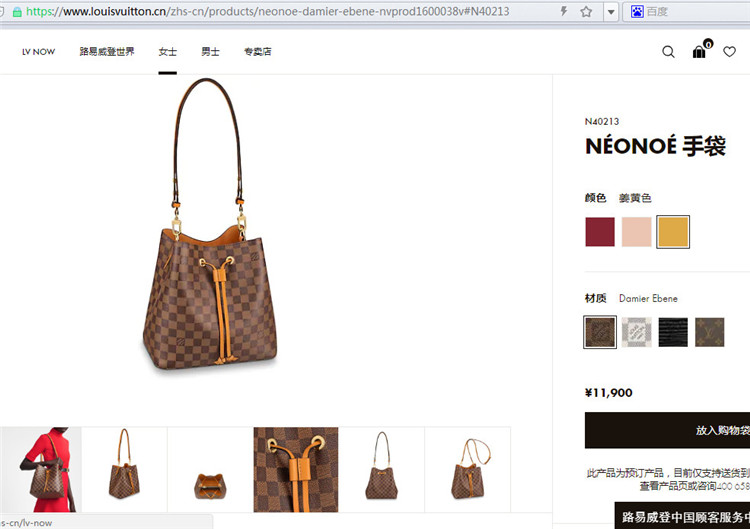Image resolution: width=750 pixels, height=529 pixels.
Task: Expand the address bar dropdown arrow
Action: (611, 12)
